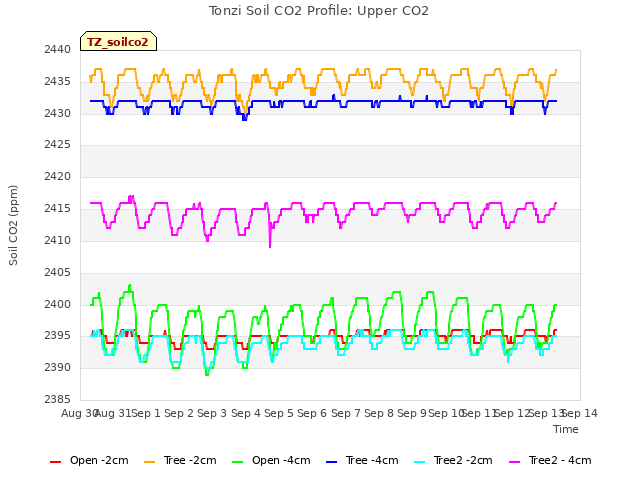This screenshot has width=640, height=480.
Task: Select the 'Tree2 -2cm' legend label
Action: 463,460
